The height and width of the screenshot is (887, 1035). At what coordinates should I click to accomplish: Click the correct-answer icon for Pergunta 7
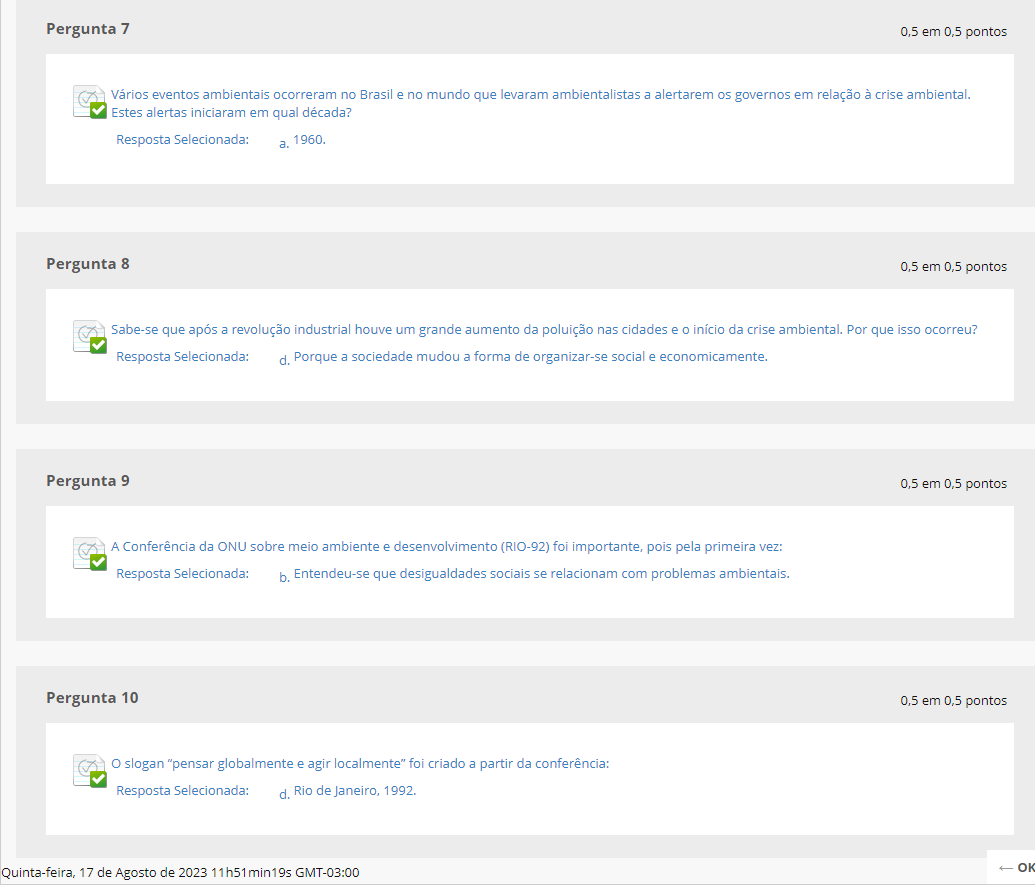coord(89,102)
